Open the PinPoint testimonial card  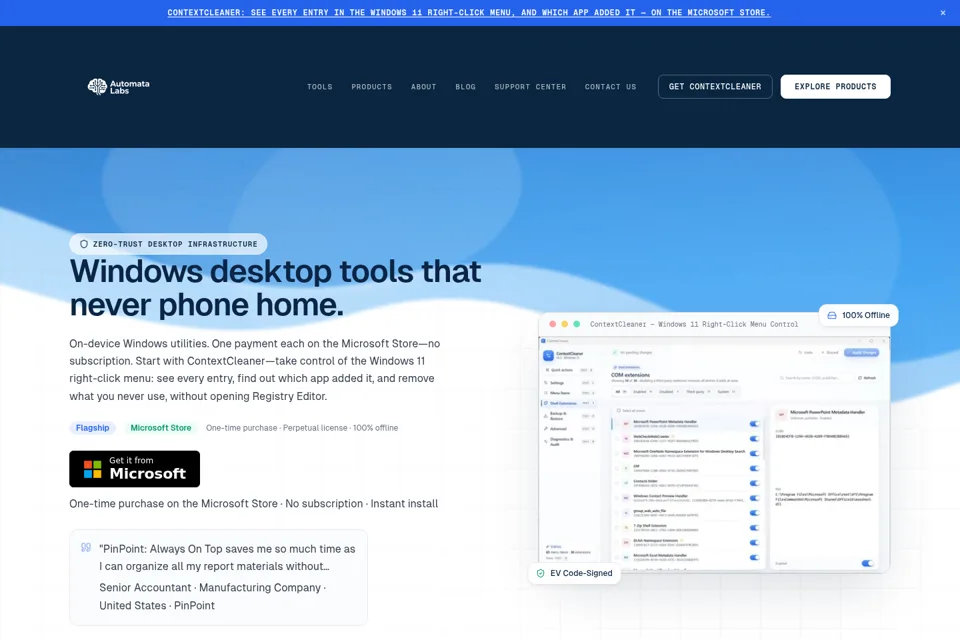(219, 577)
